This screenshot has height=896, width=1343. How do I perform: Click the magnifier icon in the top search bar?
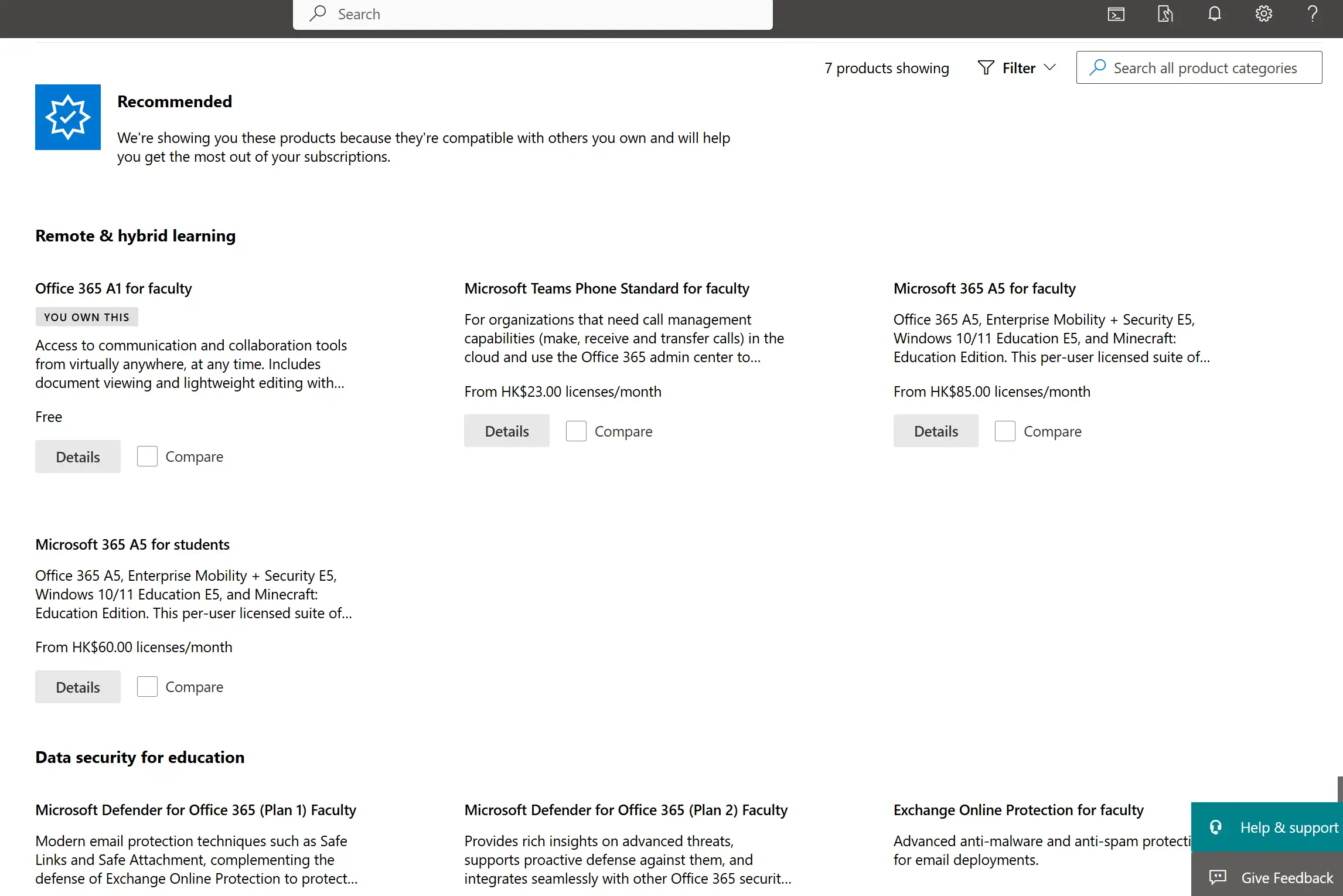coord(318,13)
